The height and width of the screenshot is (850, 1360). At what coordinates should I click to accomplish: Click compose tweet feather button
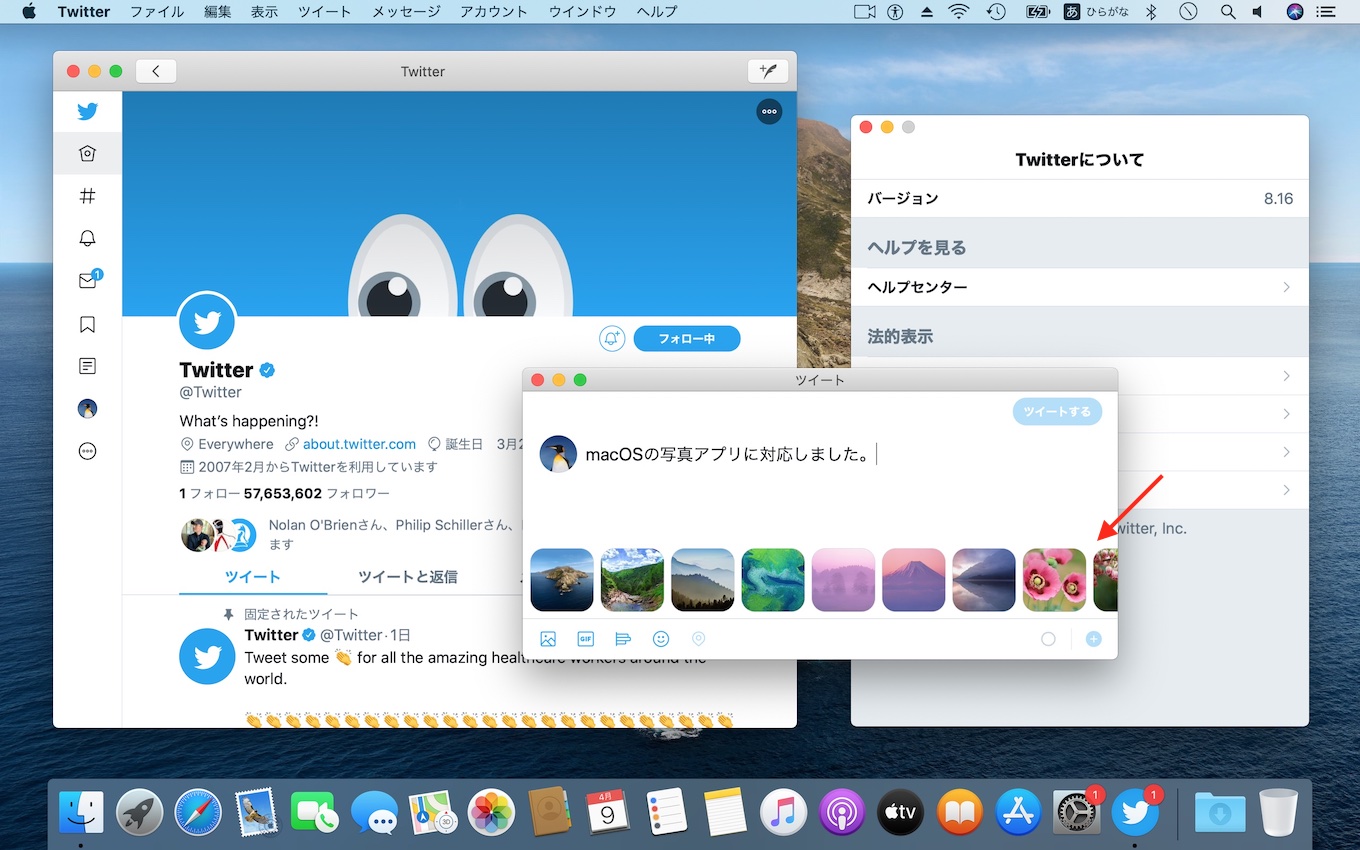[768, 71]
